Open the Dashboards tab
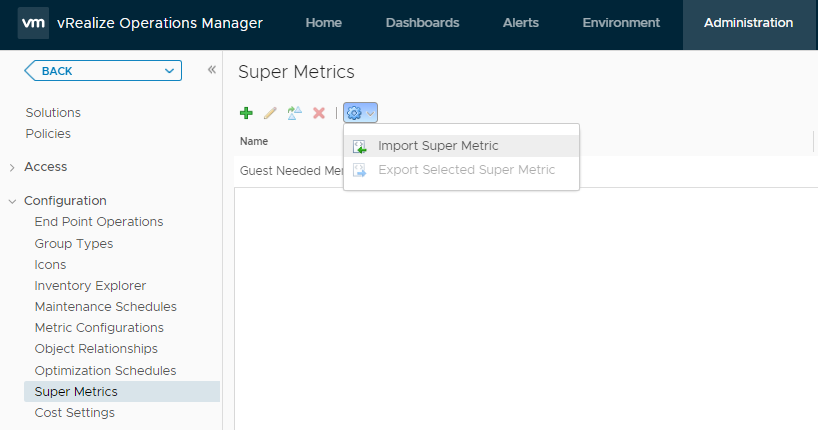The image size is (818, 430). (x=423, y=23)
